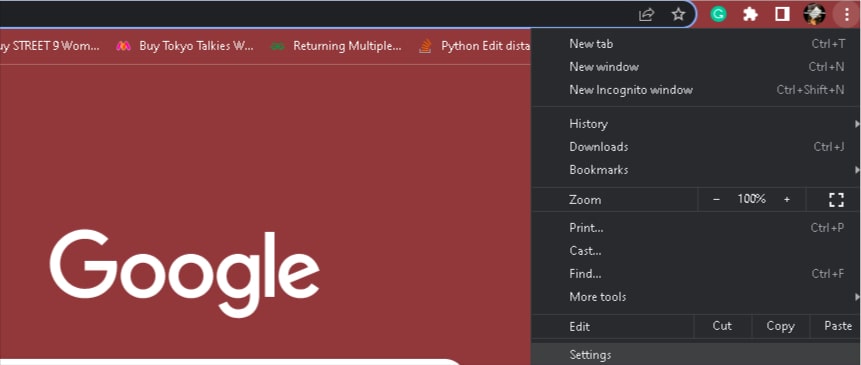Open the Buy Tokyo Talkies bookmark
The height and width of the screenshot is (365, 861).
pos(184,46)
